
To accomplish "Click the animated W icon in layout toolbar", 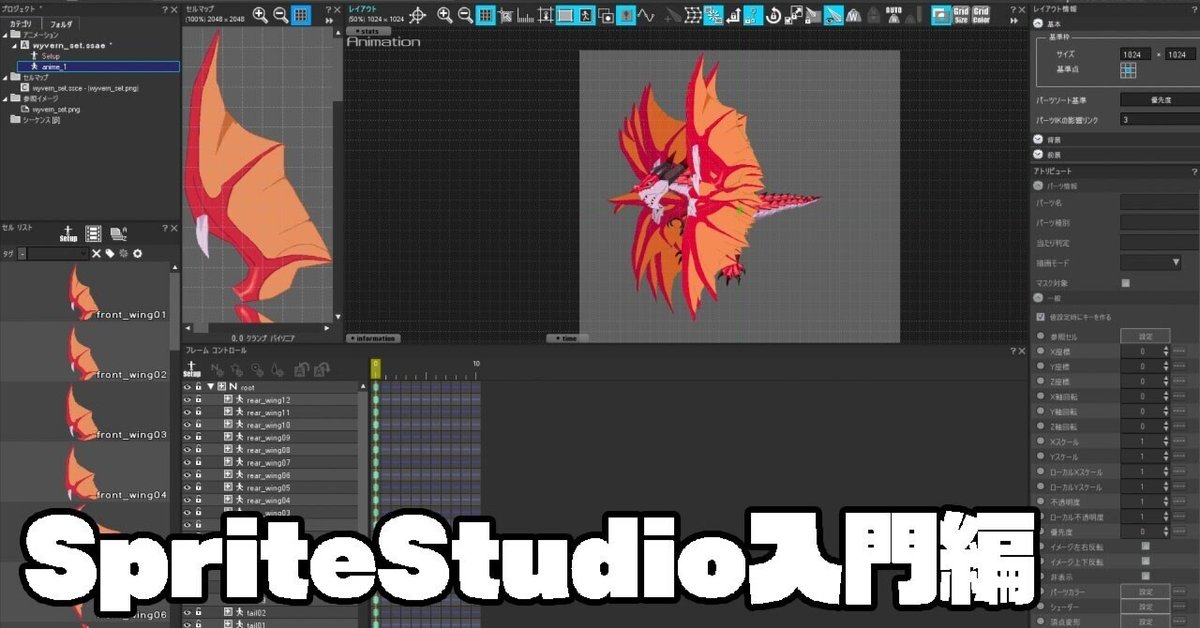I will (854, 15).
